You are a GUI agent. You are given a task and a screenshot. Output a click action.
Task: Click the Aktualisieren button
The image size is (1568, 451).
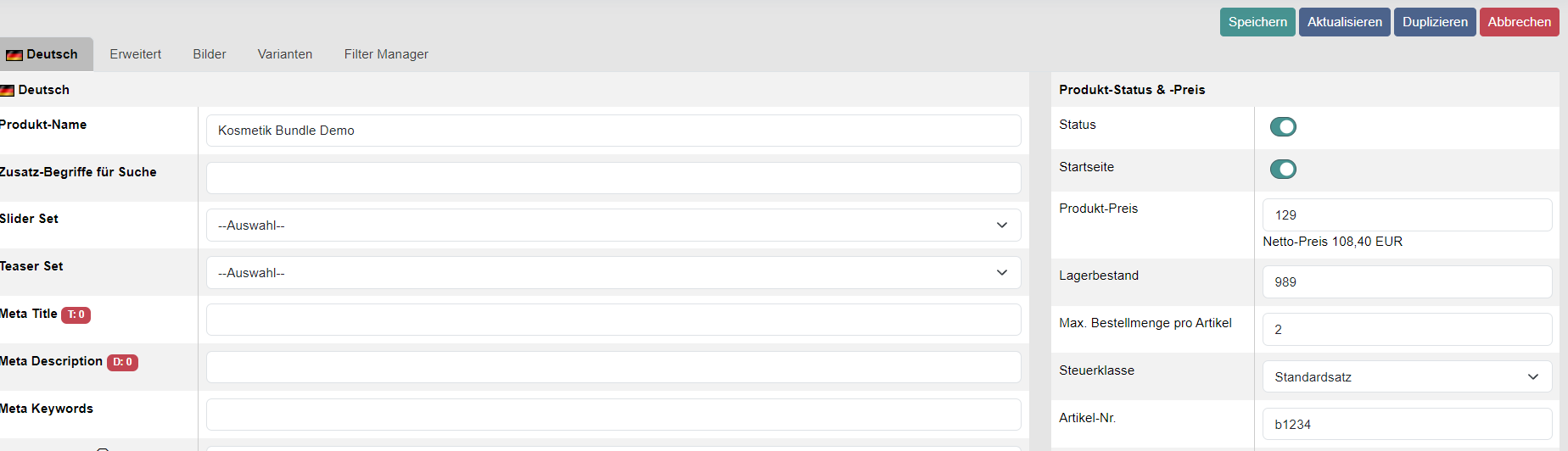1344,22
